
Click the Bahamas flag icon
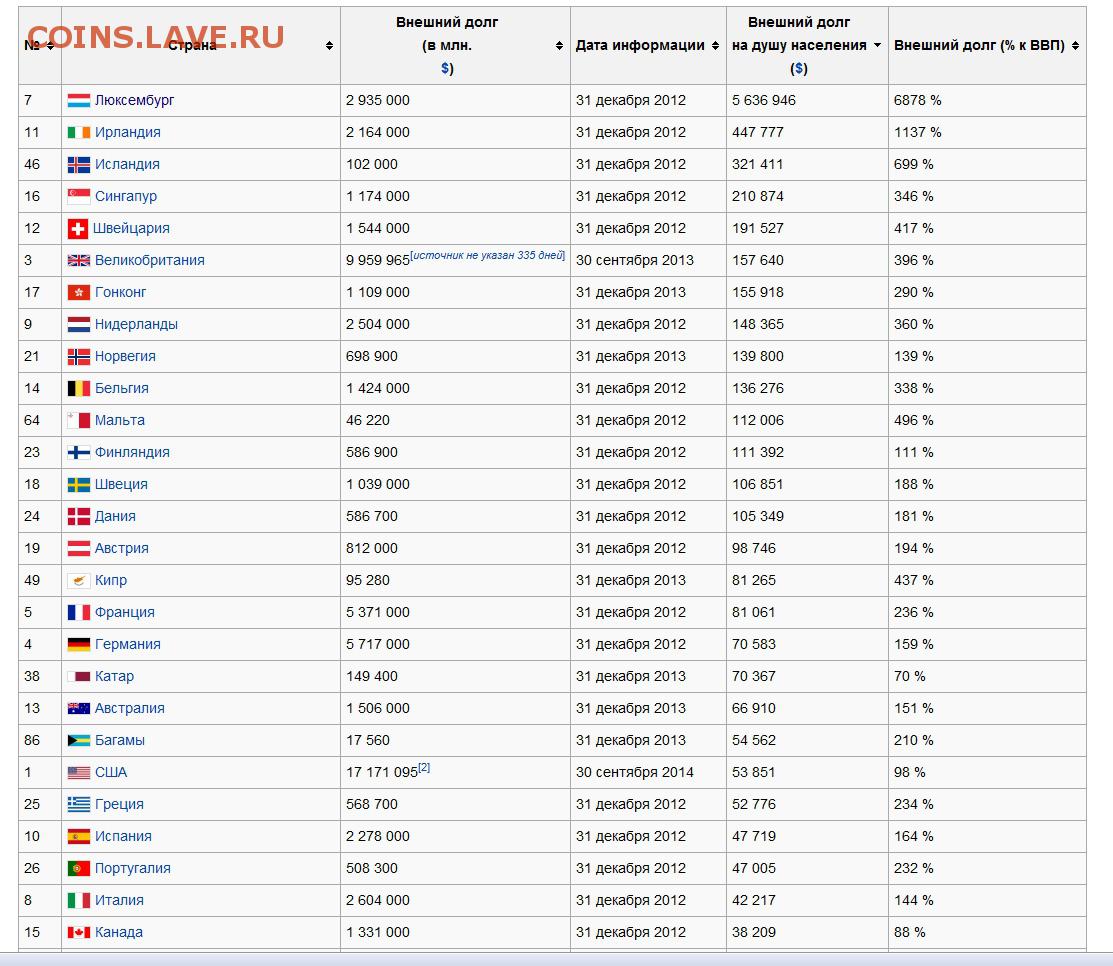coord(79,740)
